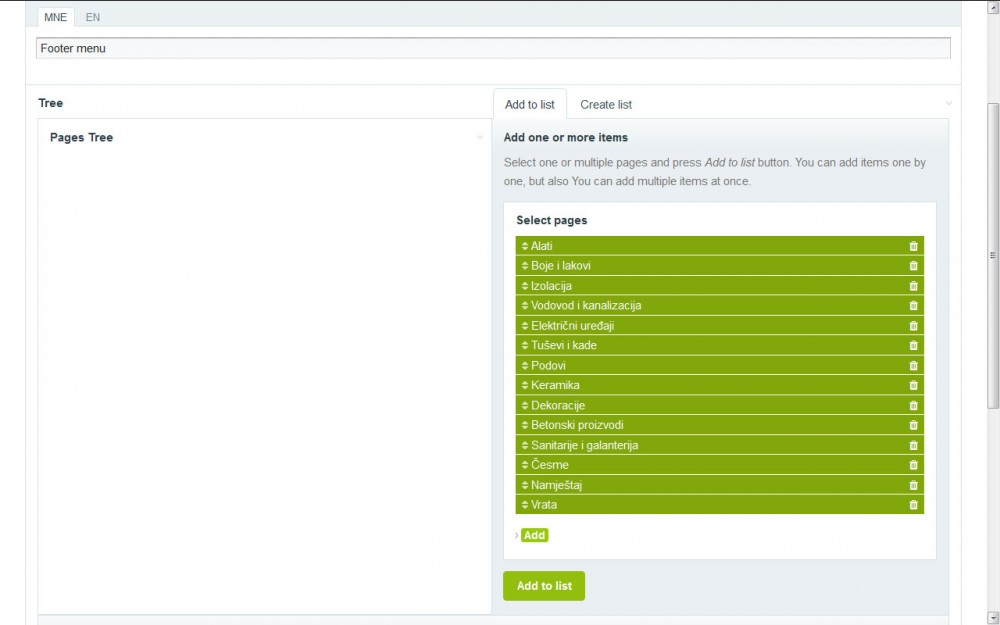Open the chevron right of Create list
Image resolution: width=1000 pixels, height=625 pixels.
[947, 104]
